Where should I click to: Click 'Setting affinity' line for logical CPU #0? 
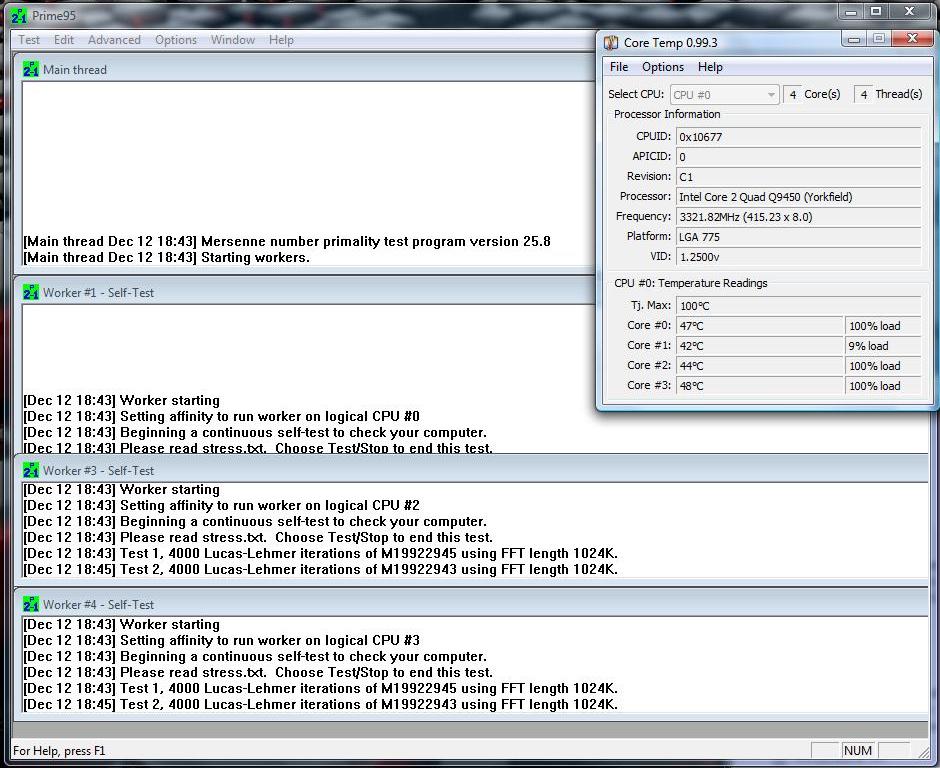(221, 417)
